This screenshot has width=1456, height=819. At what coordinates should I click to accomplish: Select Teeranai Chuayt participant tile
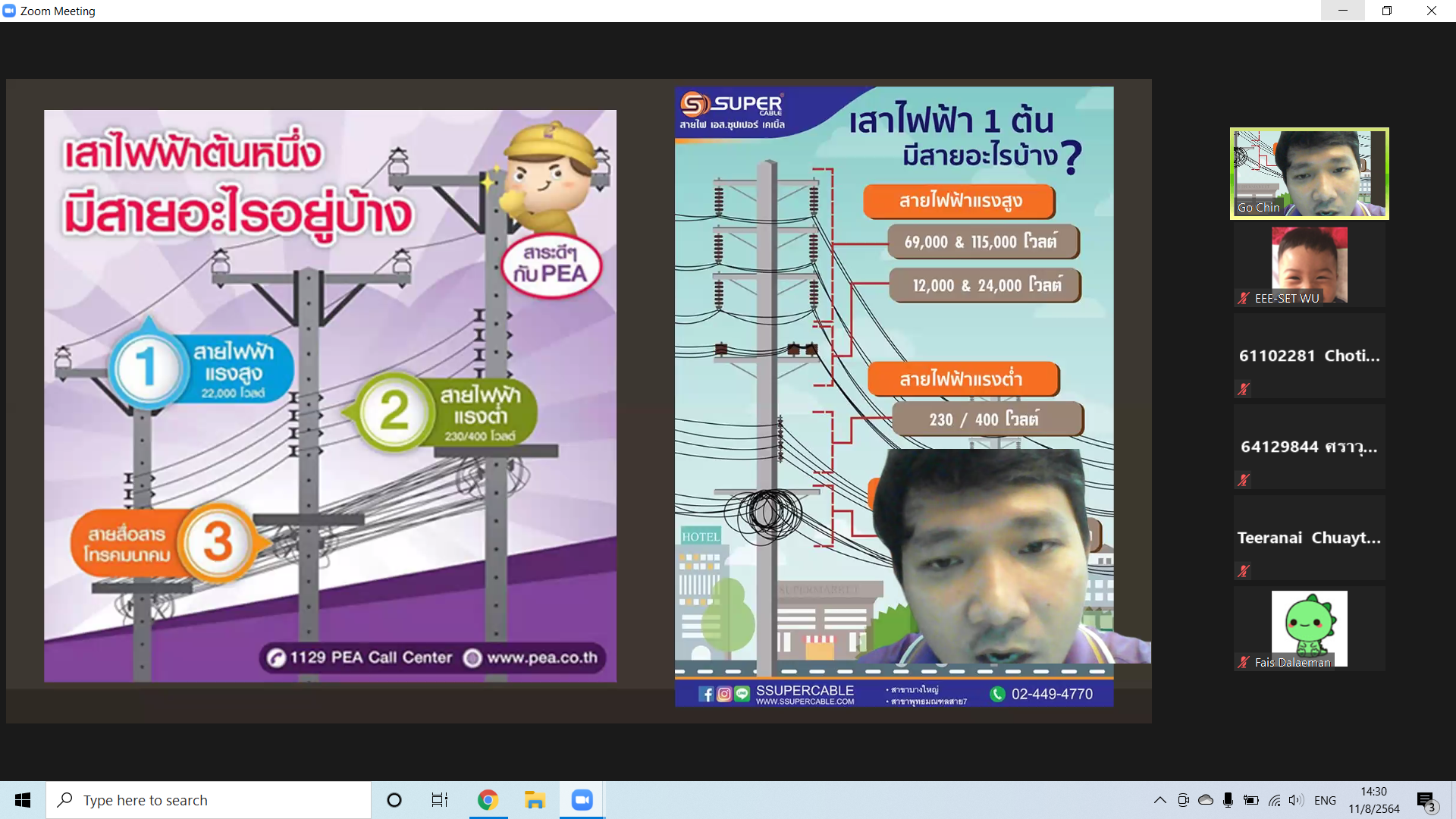click(x=1309, y=538)
